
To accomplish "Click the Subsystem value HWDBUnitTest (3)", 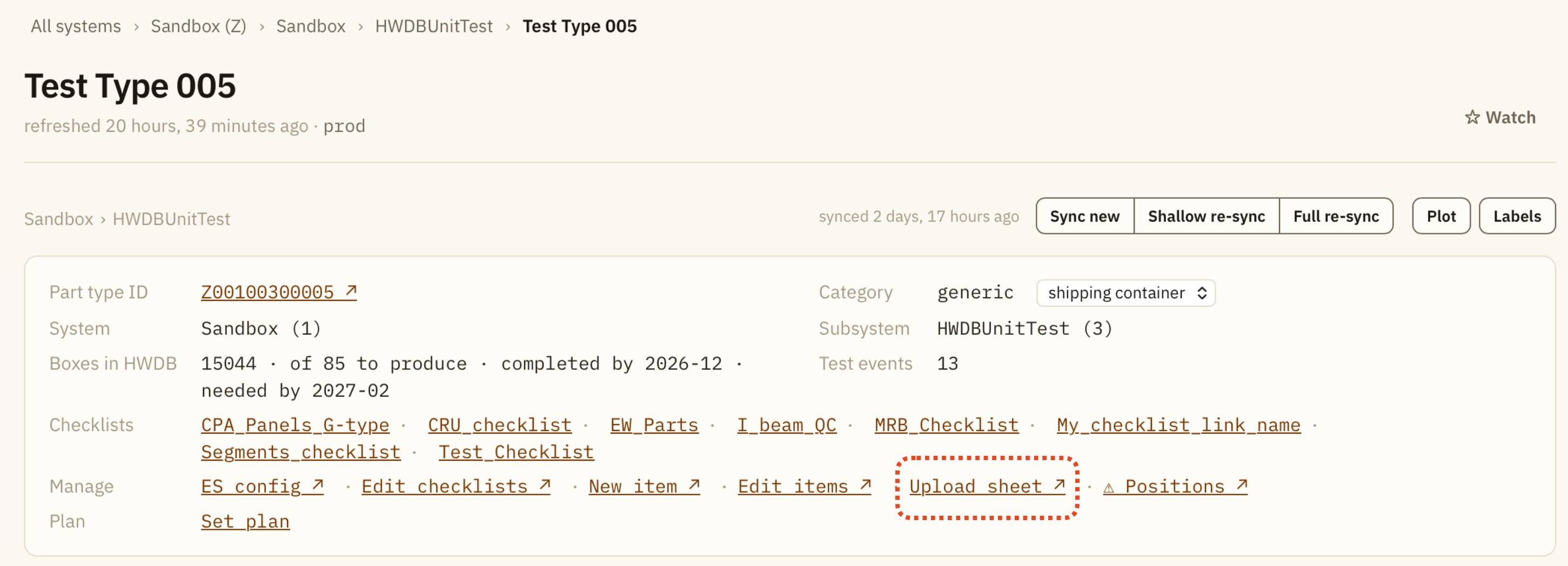I will click(1025, 329).
